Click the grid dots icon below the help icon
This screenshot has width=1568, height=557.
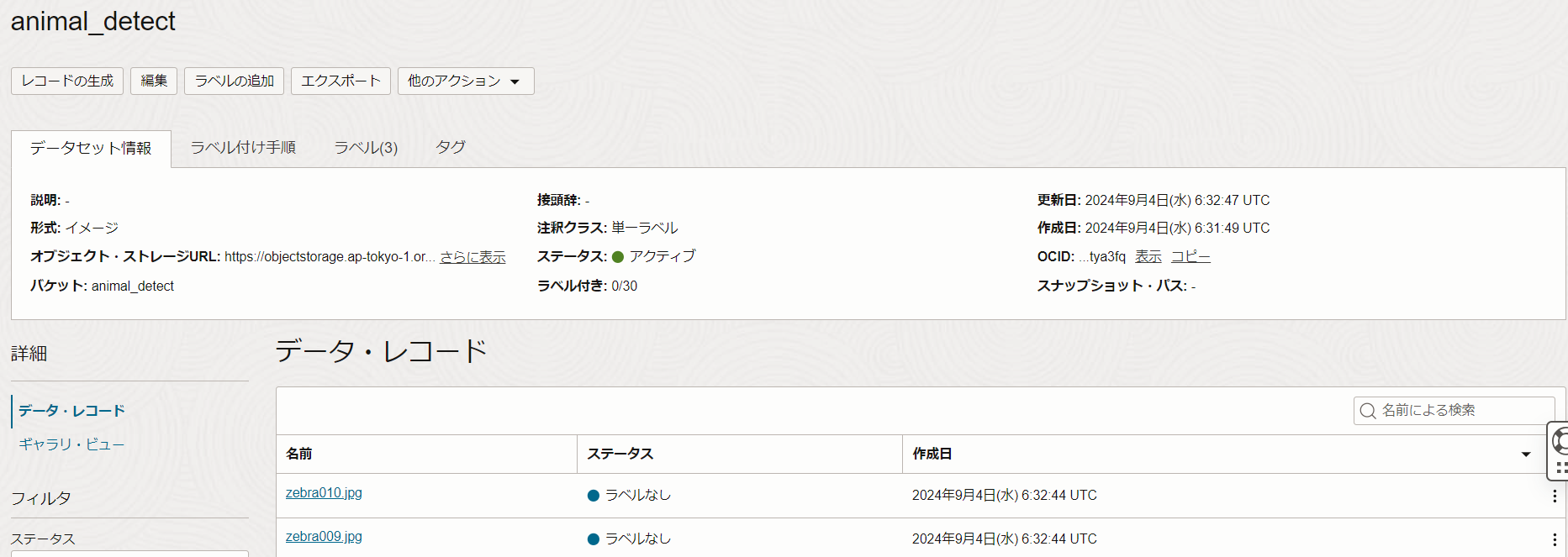click(1561, 469)
